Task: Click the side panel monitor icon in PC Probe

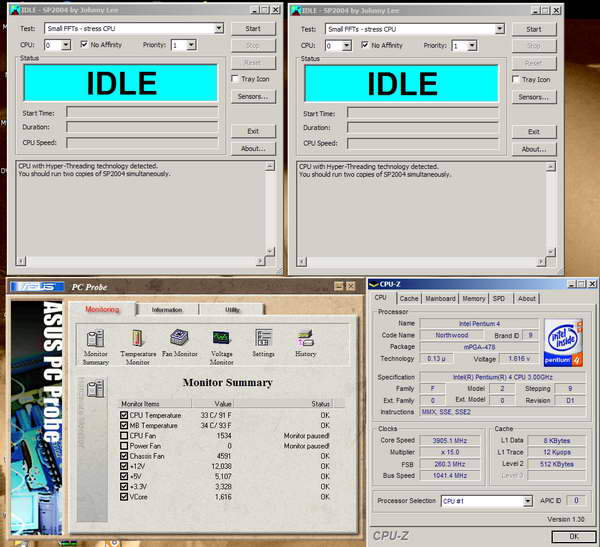Action: pyautogui.click(x=95, y=389)
